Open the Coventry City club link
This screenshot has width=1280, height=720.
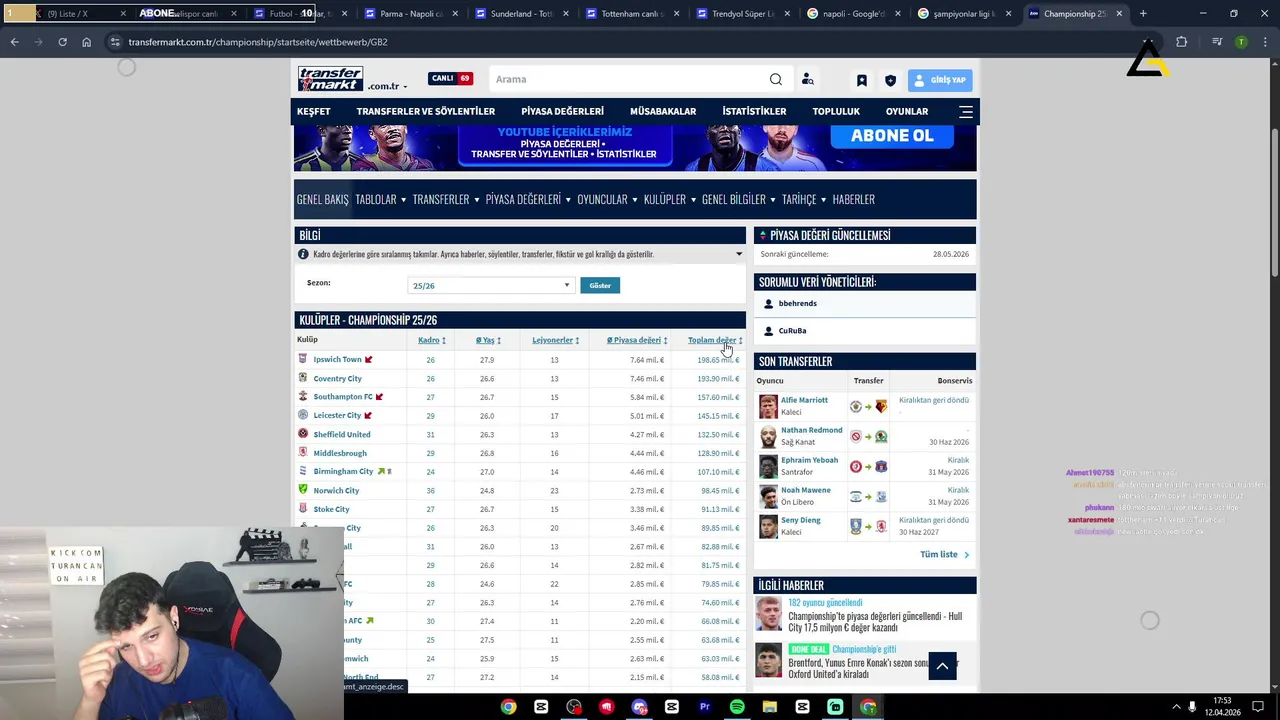337,378
